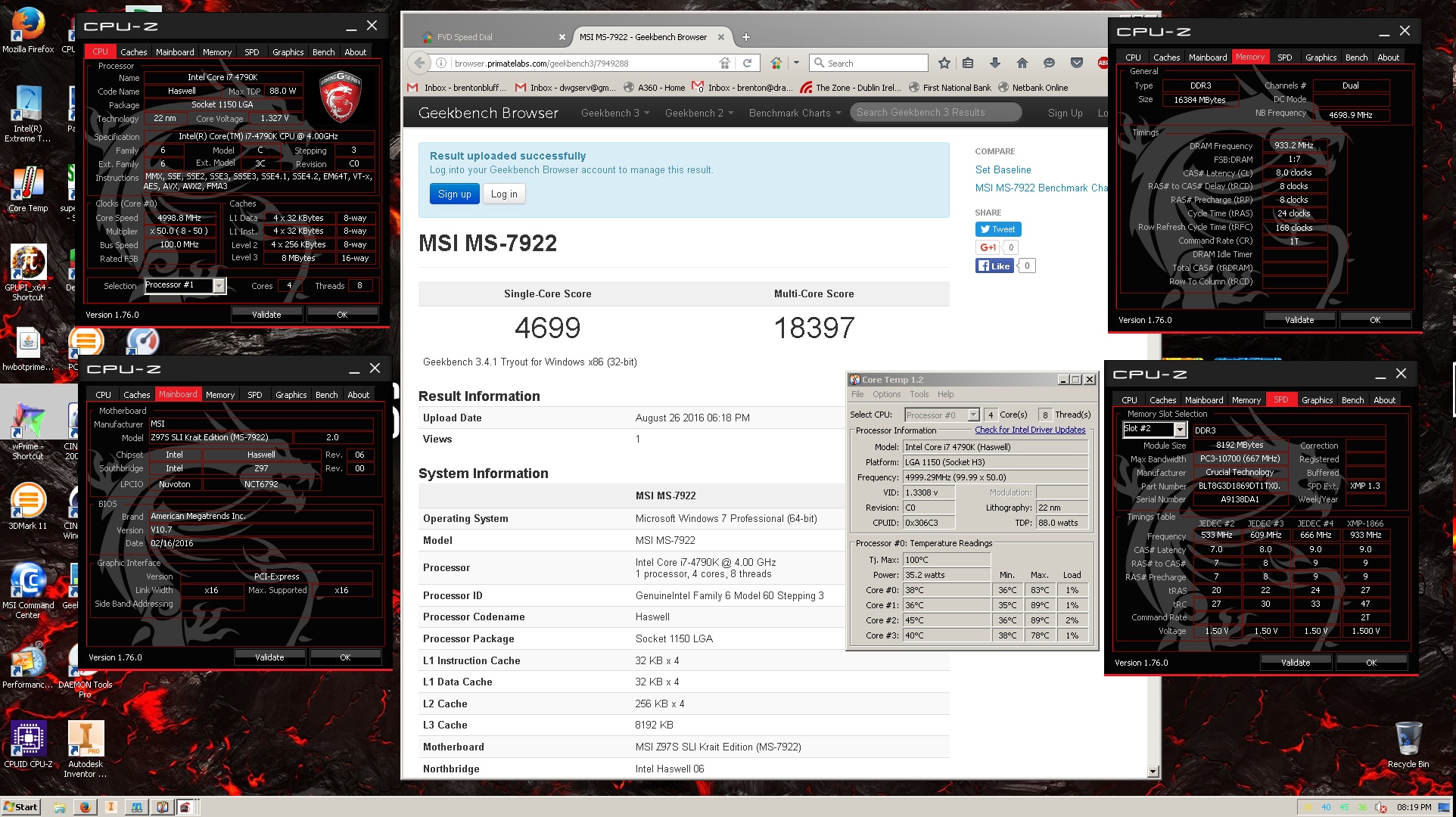Image resolution: width=1456 pixels, height=817 pixels.
Task: Open Graphics tab in Mainboard CPU-Z window
Action: point(291,394)
